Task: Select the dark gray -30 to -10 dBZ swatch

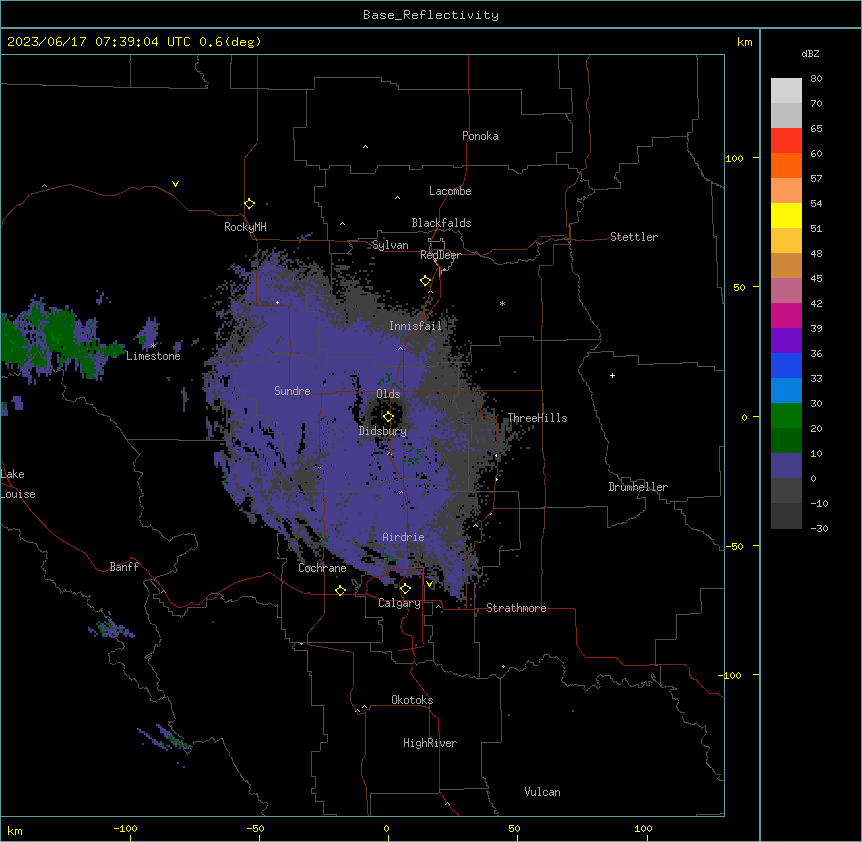Action: click(x=786, y=516)
